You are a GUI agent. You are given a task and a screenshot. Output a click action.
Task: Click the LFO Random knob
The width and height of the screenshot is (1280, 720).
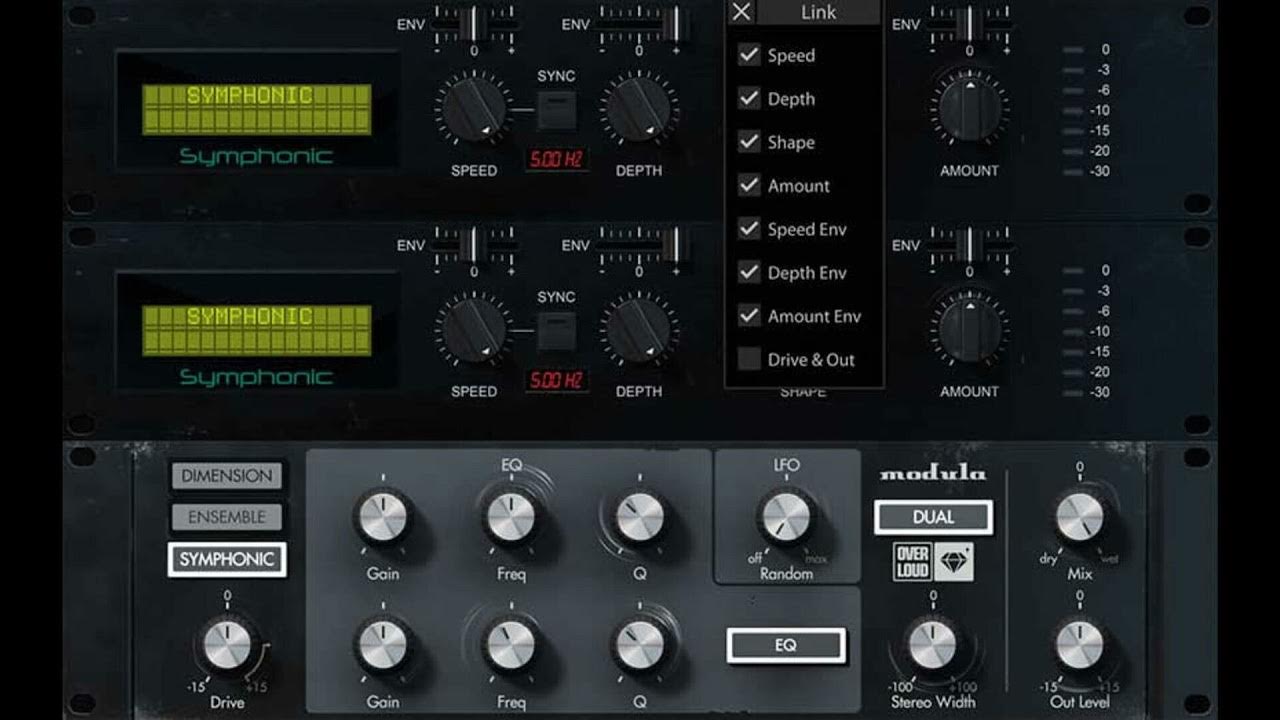click(787, 517)
